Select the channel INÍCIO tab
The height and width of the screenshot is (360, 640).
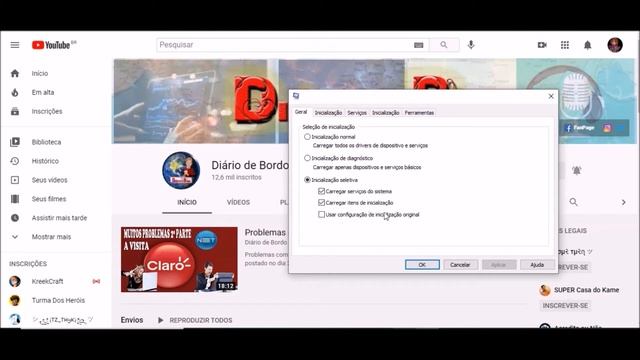187,202
